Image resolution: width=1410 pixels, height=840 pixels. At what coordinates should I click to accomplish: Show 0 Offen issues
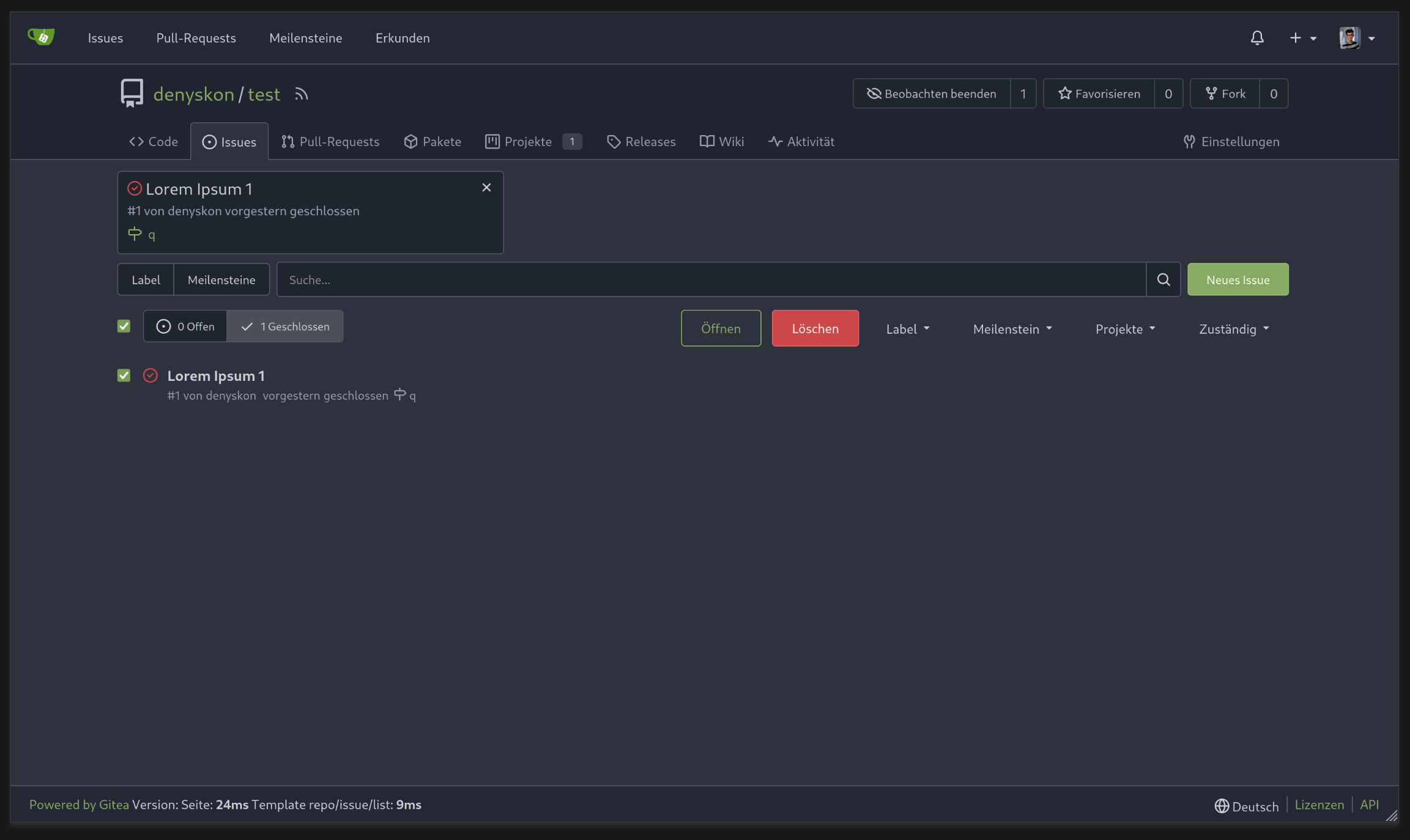point(185,326)
